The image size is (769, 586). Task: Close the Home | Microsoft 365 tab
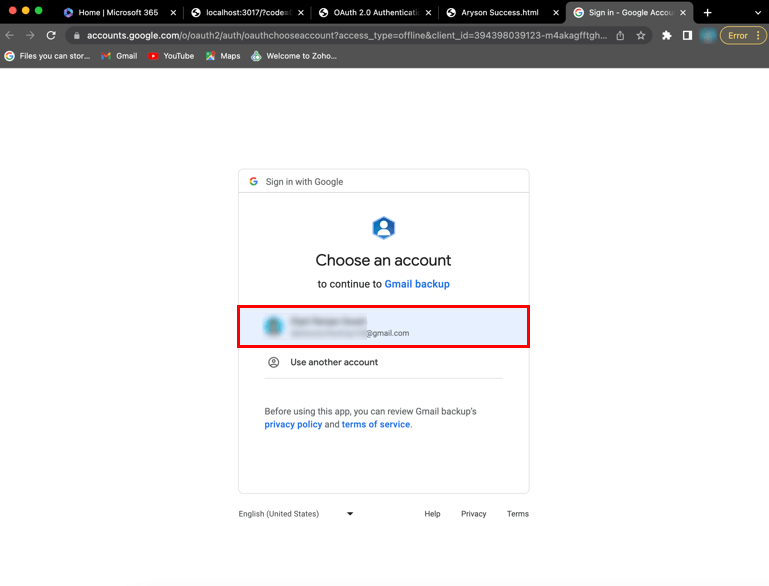click(x=173, y=13)
